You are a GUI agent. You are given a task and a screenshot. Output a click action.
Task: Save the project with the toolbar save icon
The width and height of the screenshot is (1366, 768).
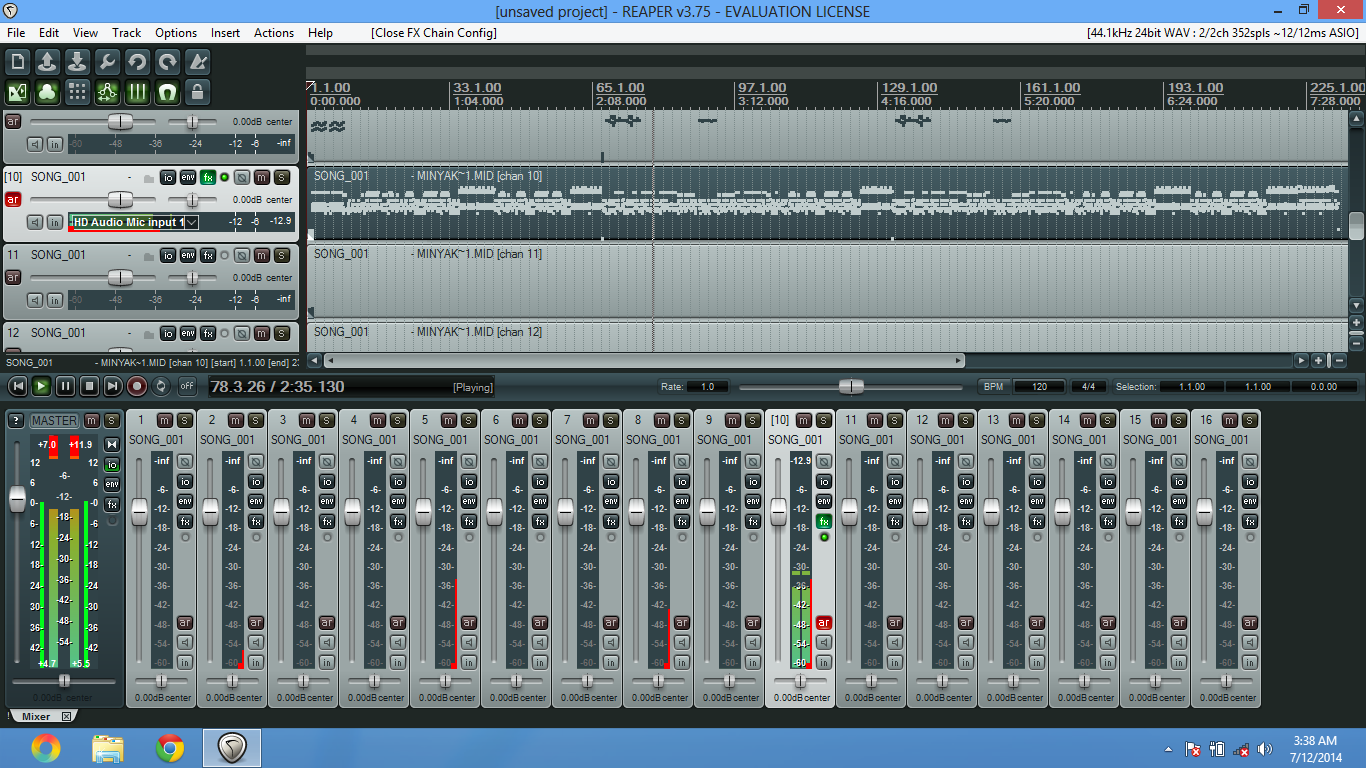point(78,62)
